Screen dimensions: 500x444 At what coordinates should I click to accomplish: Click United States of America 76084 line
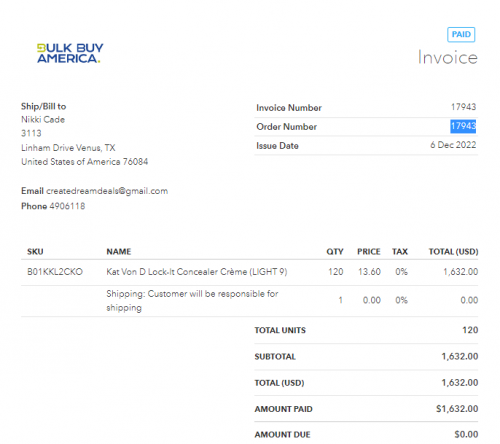click(x=85, y=162)
